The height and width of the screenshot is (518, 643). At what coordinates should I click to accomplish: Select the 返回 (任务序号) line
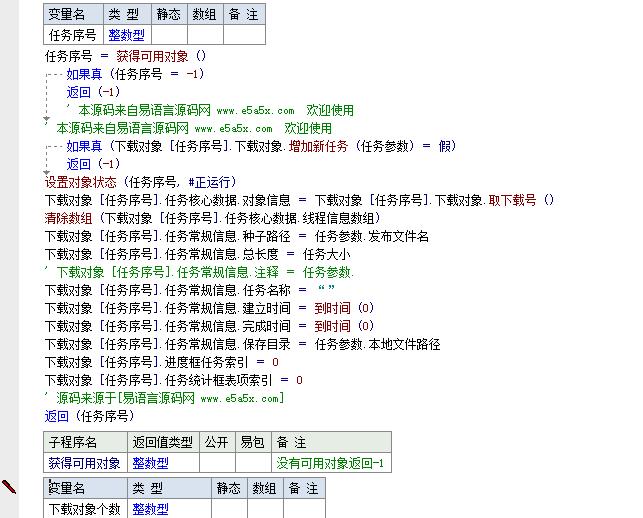point(89,416)
